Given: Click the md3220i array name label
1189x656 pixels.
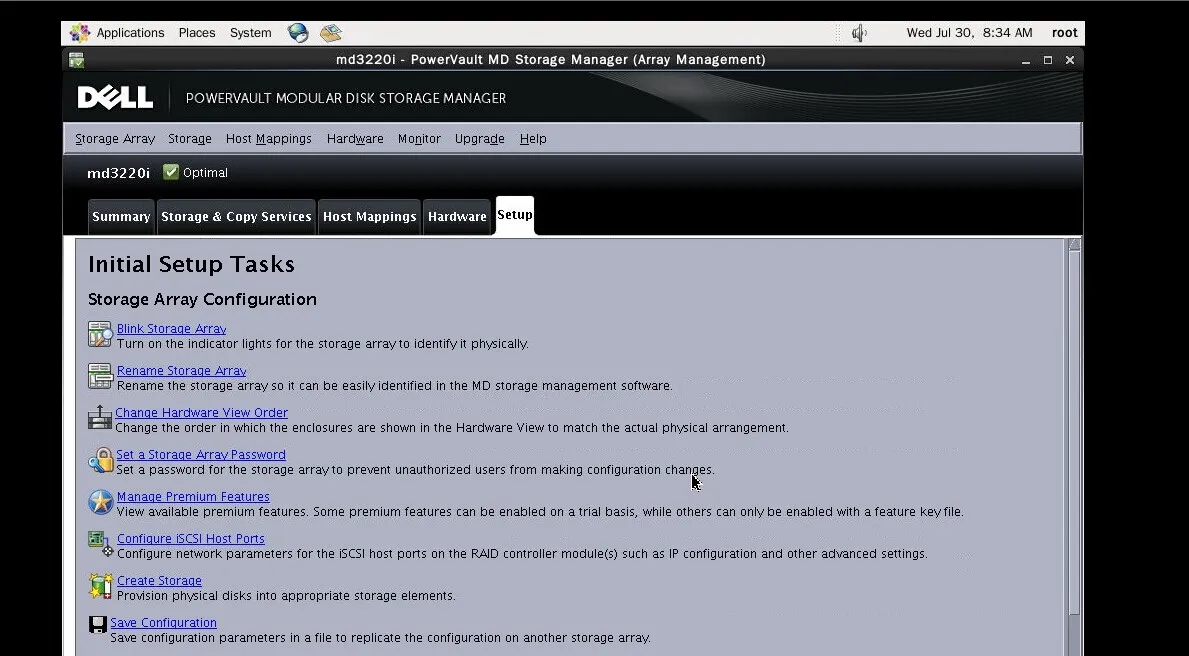Looking at the screenshot, I should coord(118,173).
